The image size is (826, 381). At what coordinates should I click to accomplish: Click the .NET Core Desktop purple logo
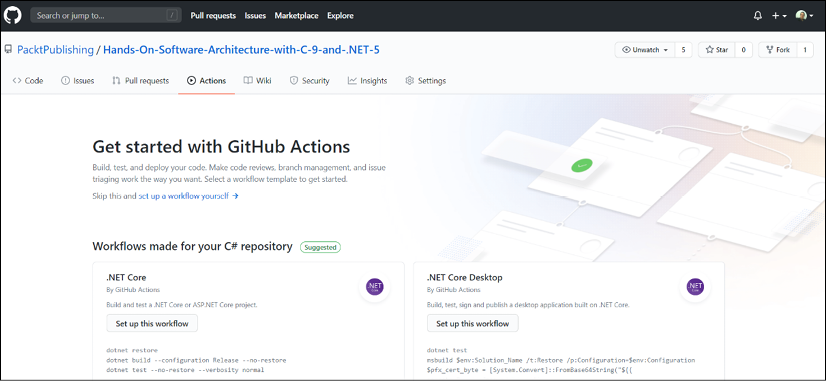(695, 287)
